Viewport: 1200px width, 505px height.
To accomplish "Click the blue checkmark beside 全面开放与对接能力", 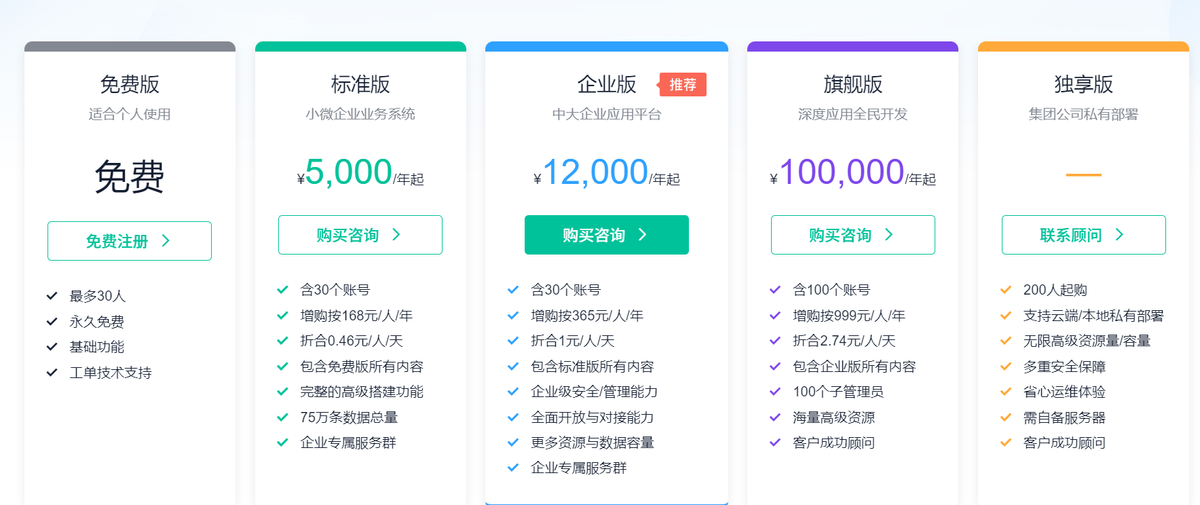I will (x=513, y=417).
